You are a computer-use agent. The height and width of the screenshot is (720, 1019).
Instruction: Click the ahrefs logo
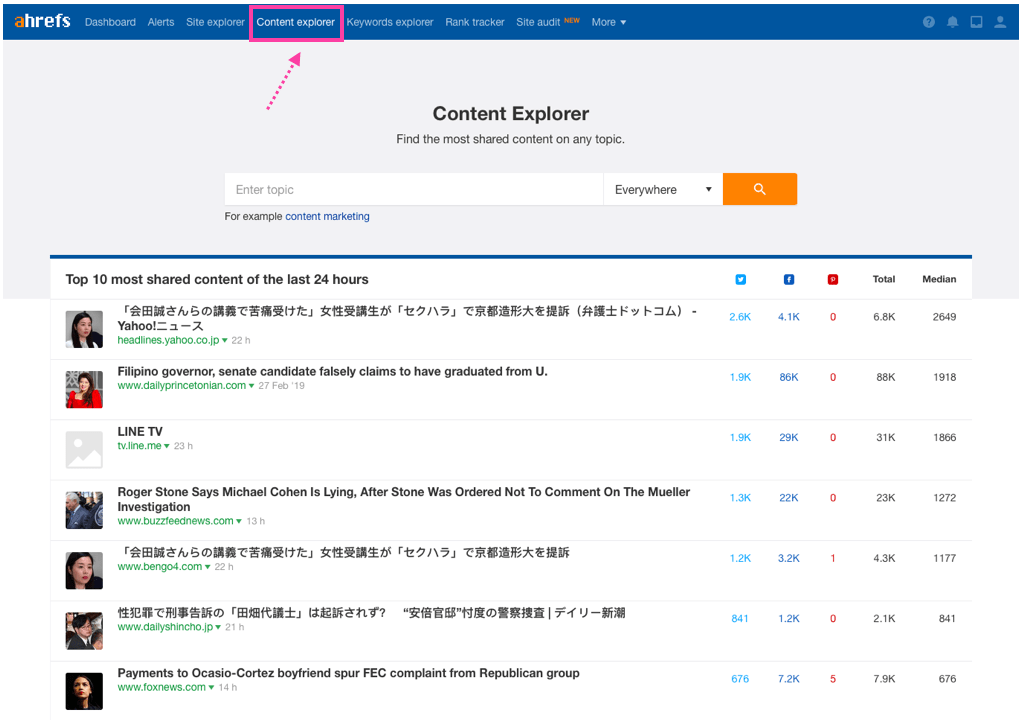tap(42, 21)
